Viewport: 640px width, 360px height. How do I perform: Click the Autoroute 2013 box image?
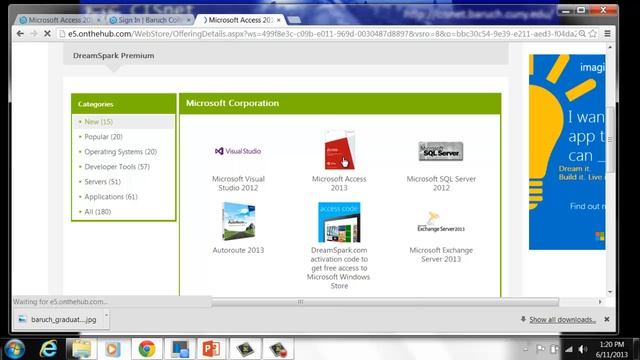point(238,222)
